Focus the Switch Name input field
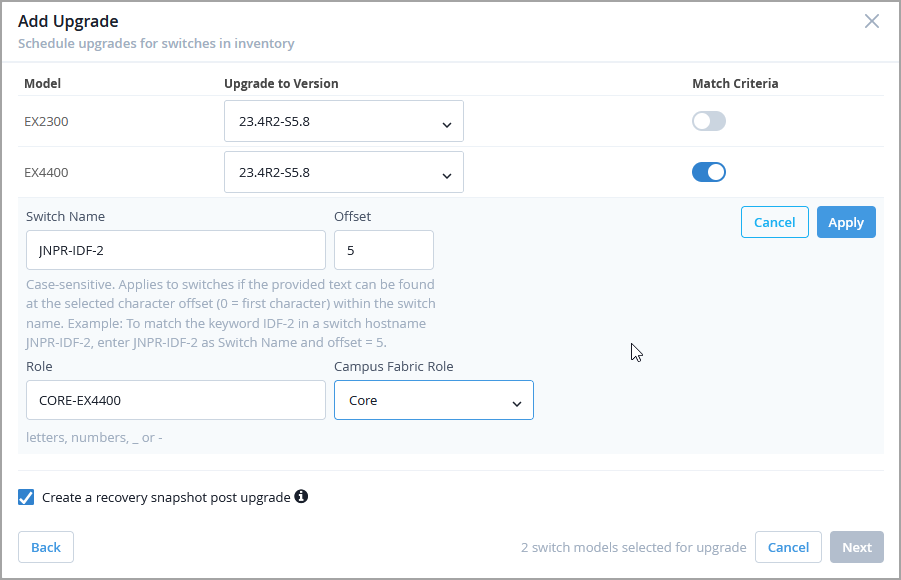The height and width of the screenshot is (580, 901). (x=176, y=250)
